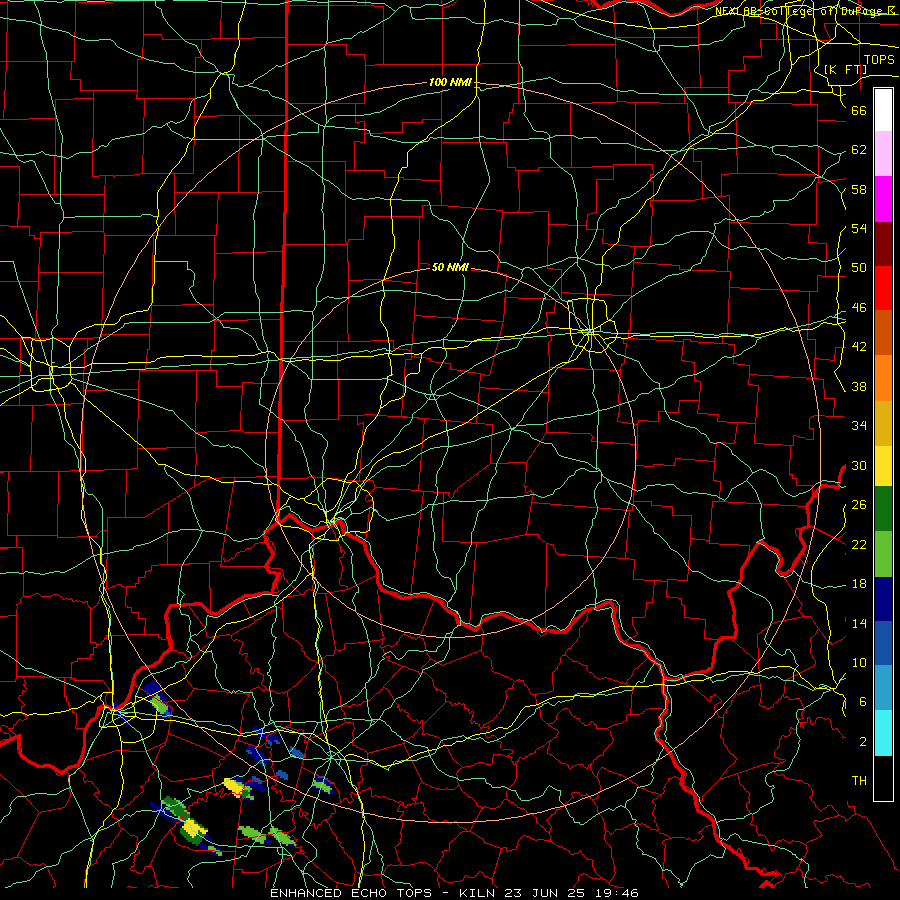Click the "50 NMI" range ring label
This screenshot has width=900, height=900.
[x=450, y=267]
